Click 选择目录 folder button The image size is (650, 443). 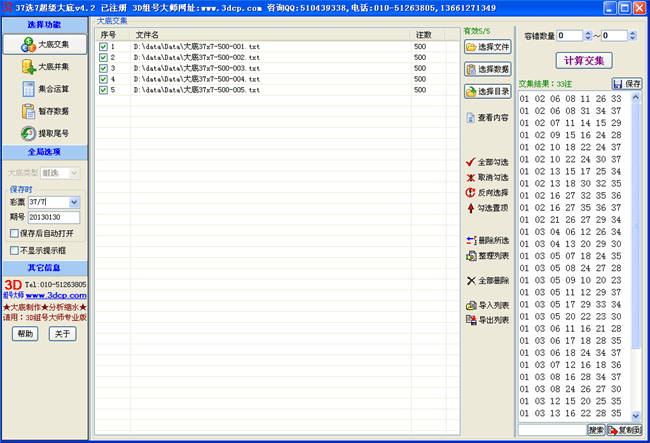point(488,91)
